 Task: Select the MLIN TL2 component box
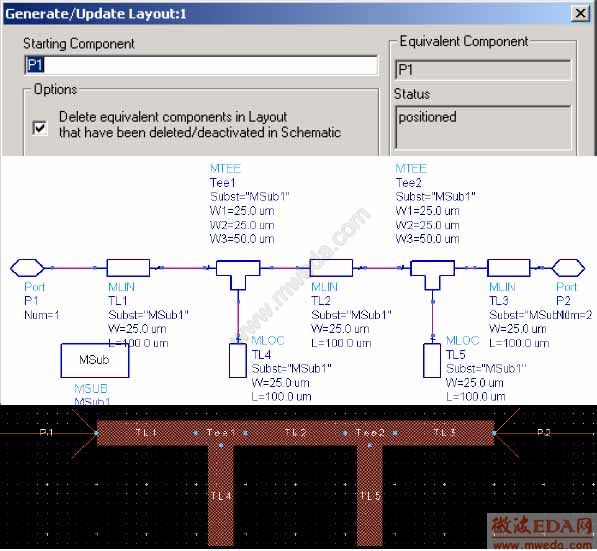(x=331, y=268)
